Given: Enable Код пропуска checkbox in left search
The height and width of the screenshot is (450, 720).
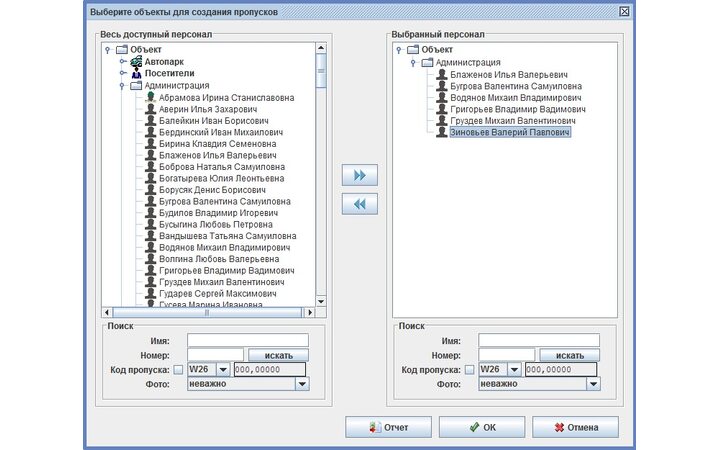Looking at the screenshot, I should pyautogui.click(x=178, y=369).
